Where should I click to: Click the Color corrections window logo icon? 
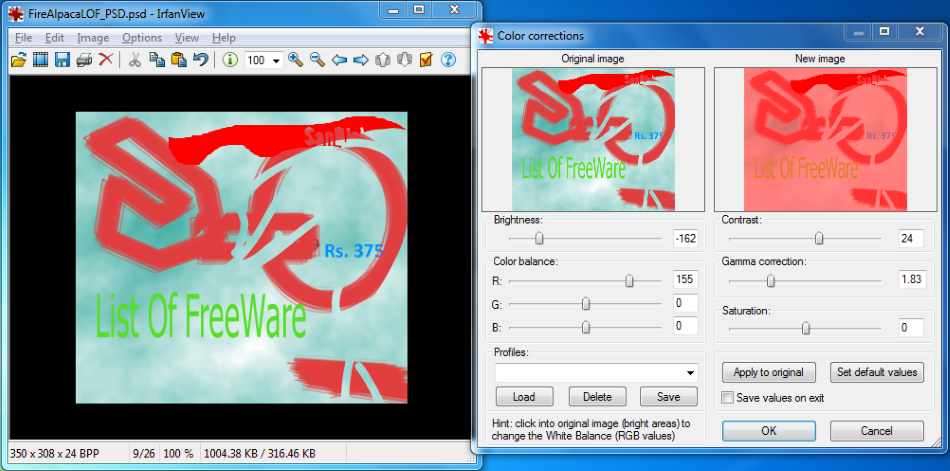486,36
